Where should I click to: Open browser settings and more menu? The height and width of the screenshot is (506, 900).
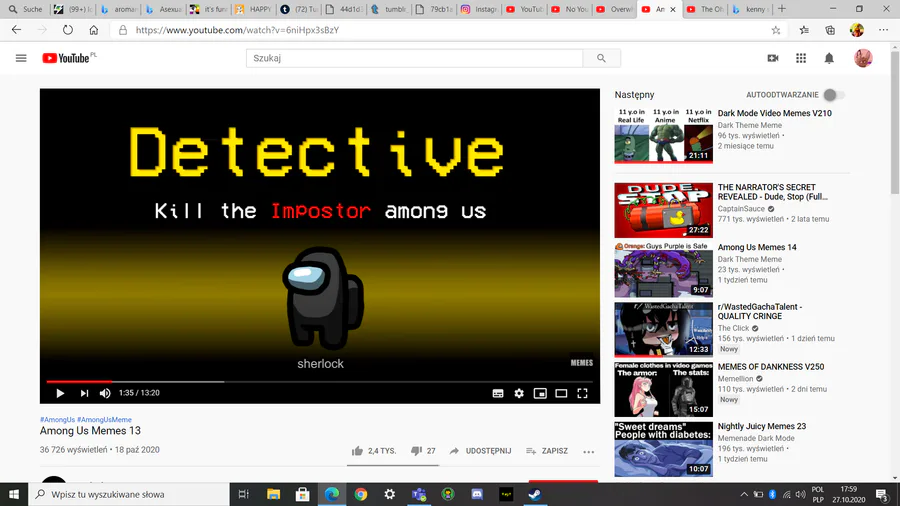[x=883, y=30]
